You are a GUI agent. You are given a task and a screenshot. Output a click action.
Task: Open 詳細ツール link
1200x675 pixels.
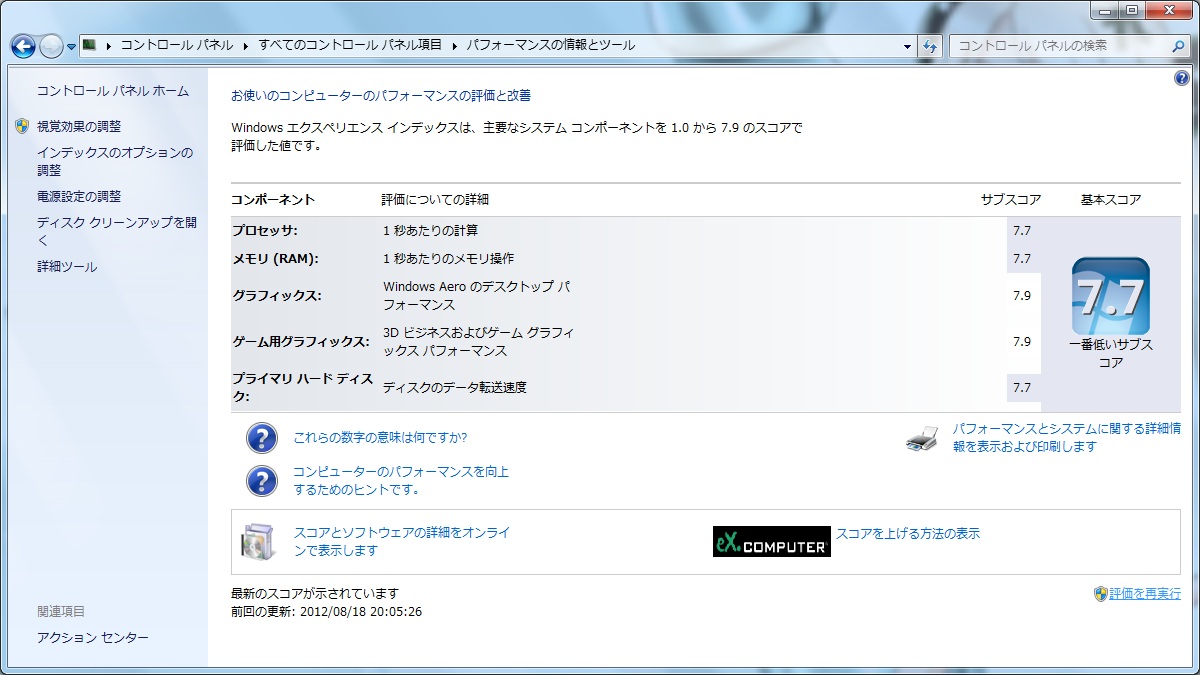coord(66,267)
